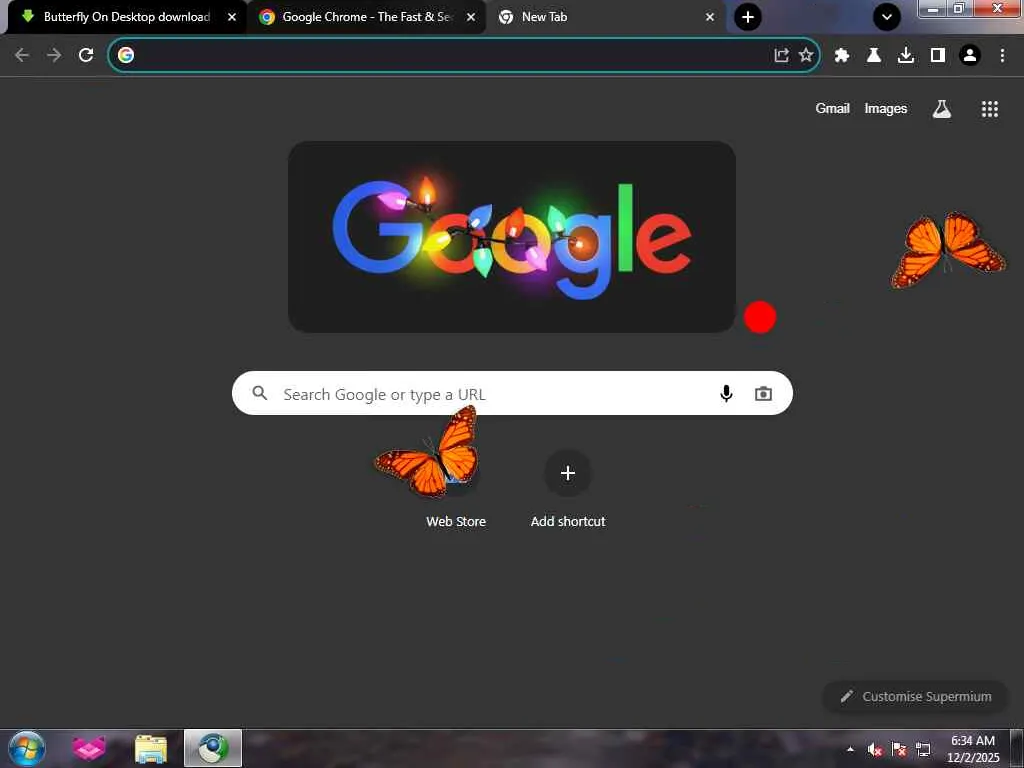Toggle the side panel icon

click(x=938, y=56)
